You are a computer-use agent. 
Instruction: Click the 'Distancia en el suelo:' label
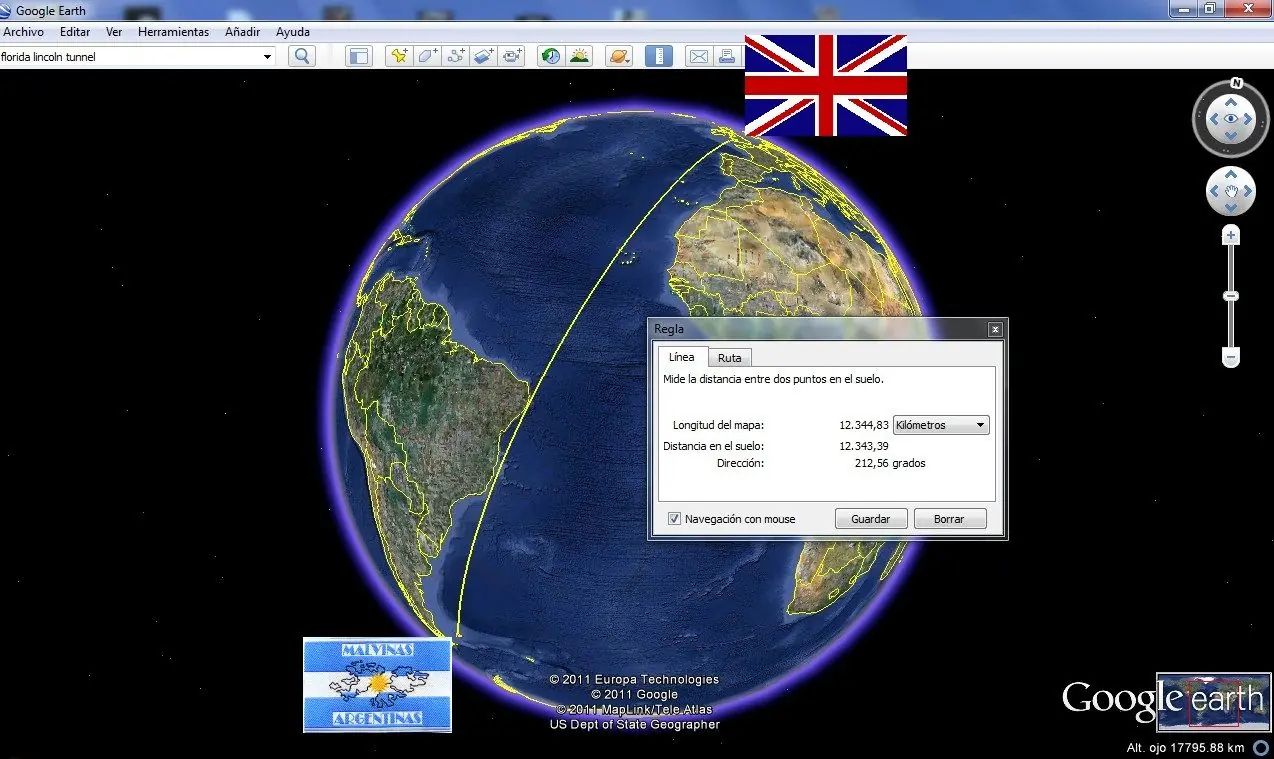click(713, 446)
